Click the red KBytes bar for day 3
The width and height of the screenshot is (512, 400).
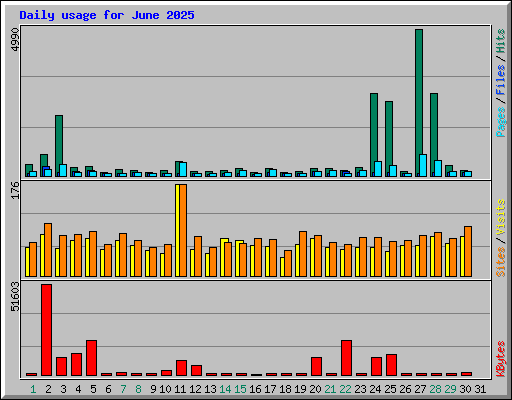click(x=61, y=366)
